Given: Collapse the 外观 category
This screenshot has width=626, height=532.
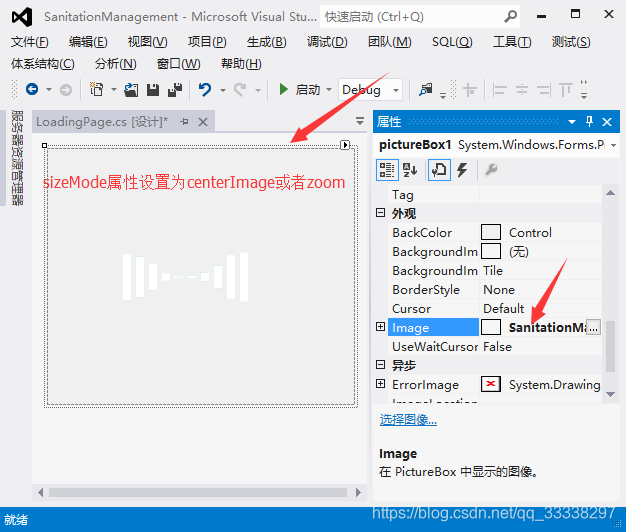Looking at the screenshot, I should pos(380,213).
